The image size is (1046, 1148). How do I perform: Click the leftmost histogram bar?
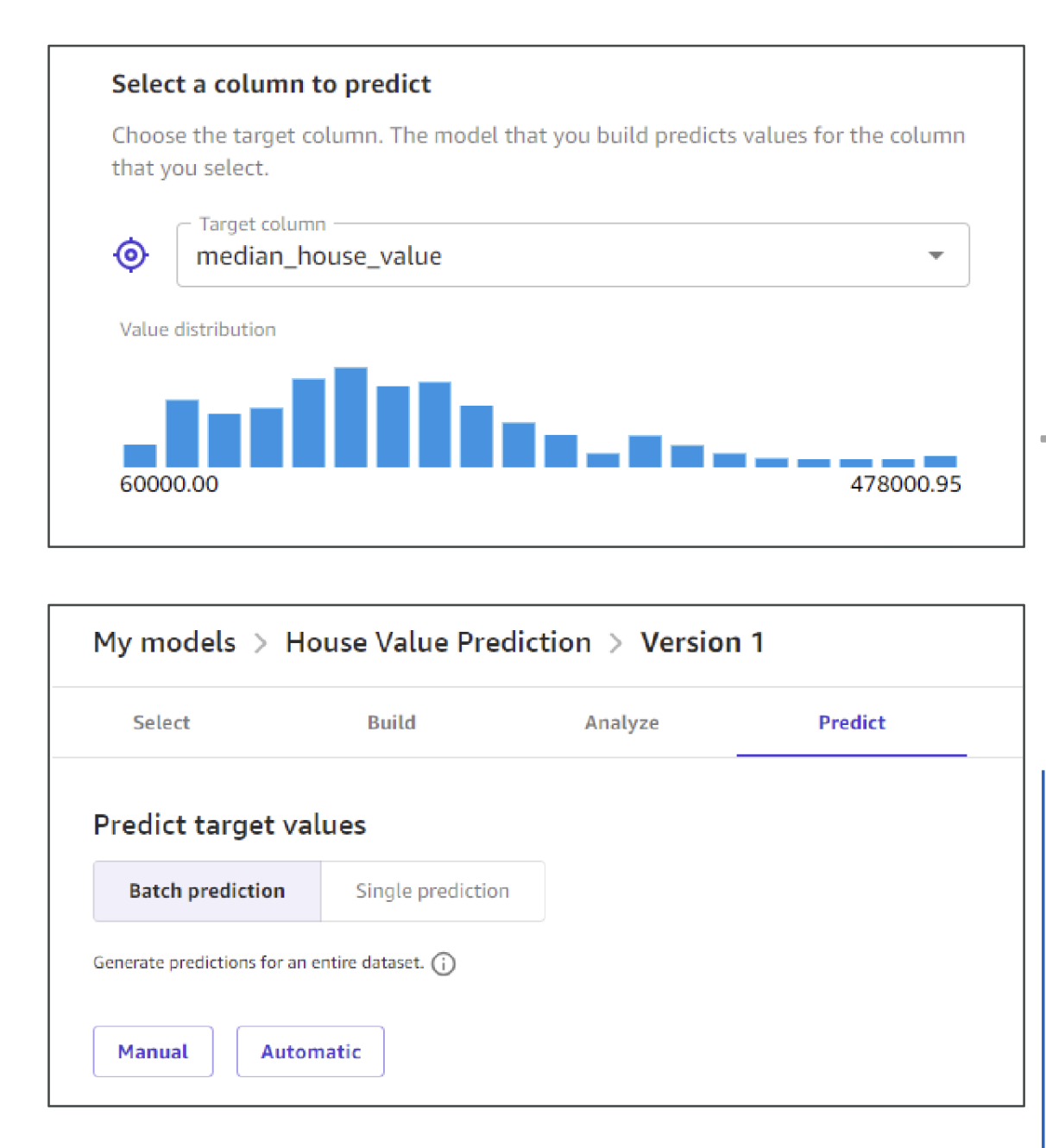tap(140, 456)
